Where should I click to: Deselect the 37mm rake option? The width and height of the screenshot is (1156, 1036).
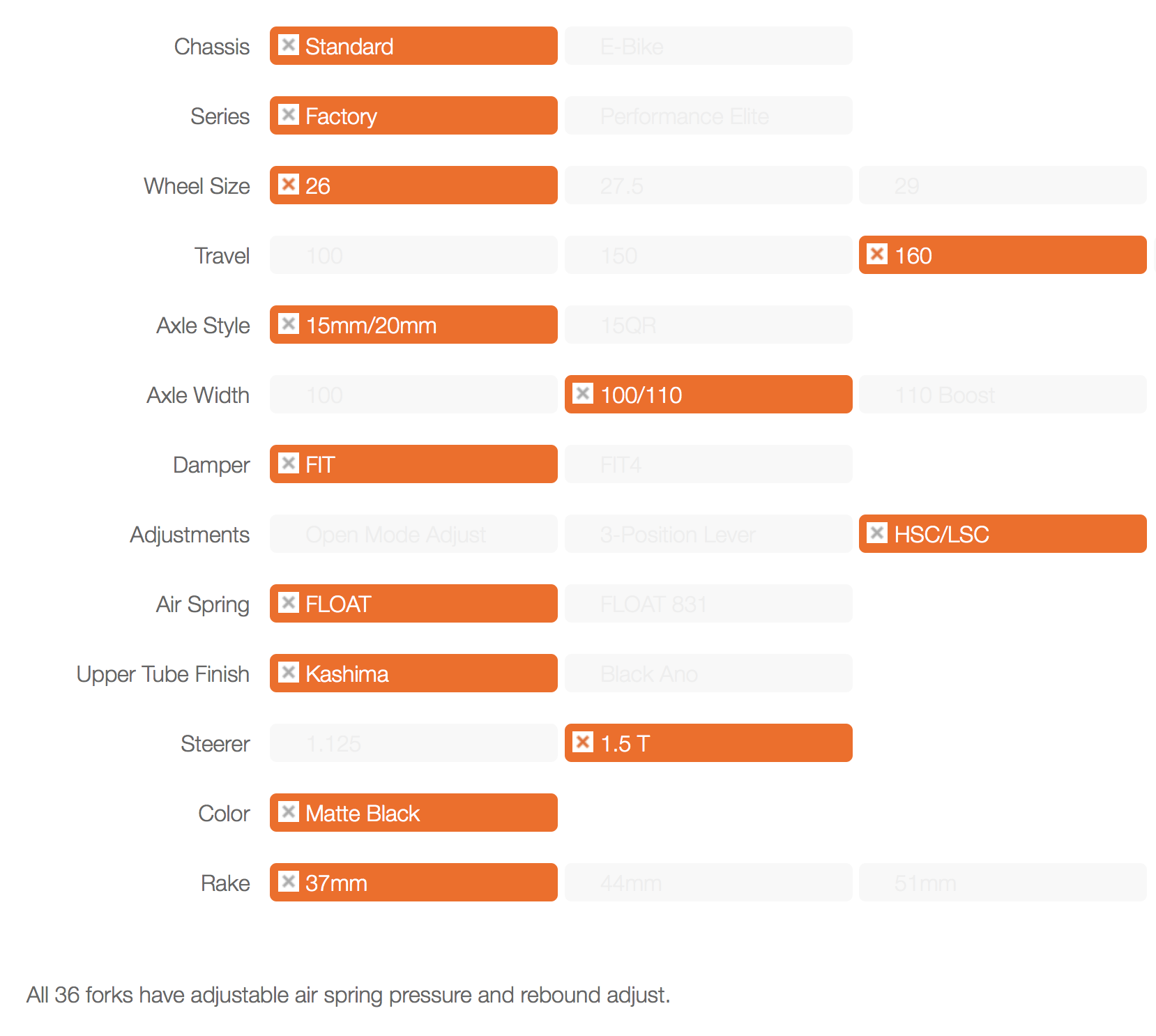(x=413, y=883)
